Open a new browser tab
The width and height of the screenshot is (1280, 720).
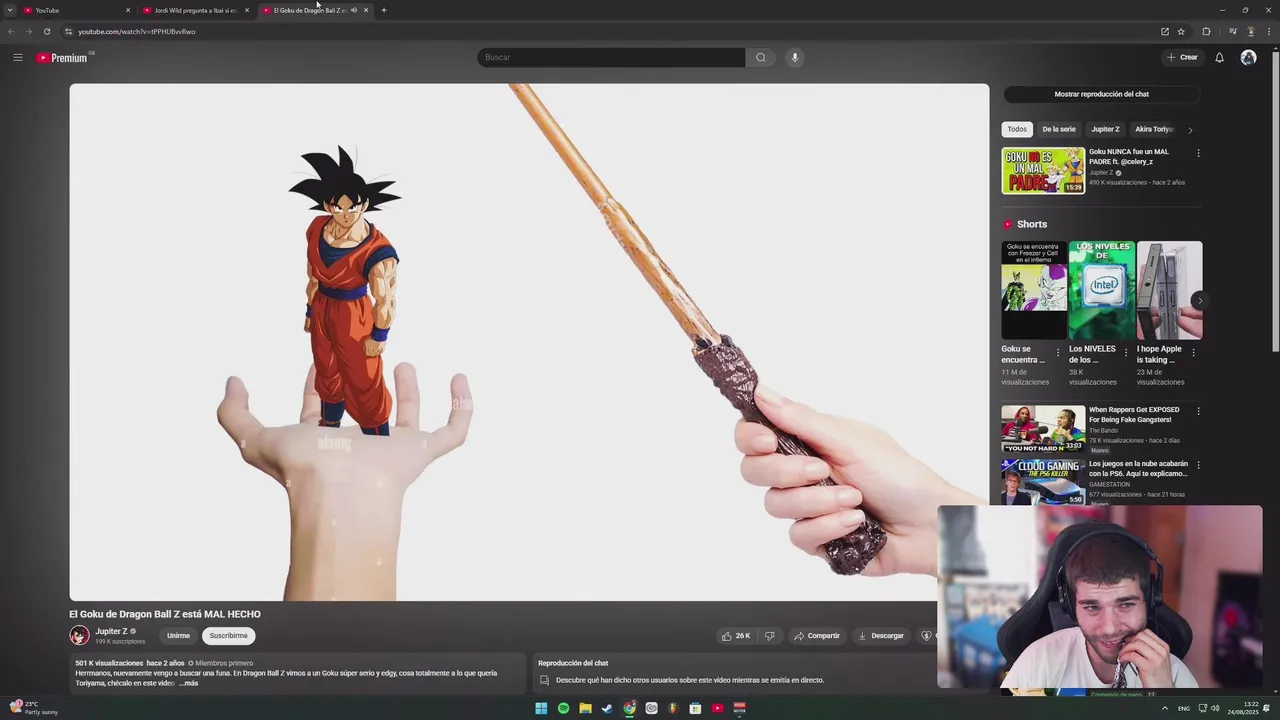tap(384, 10)
